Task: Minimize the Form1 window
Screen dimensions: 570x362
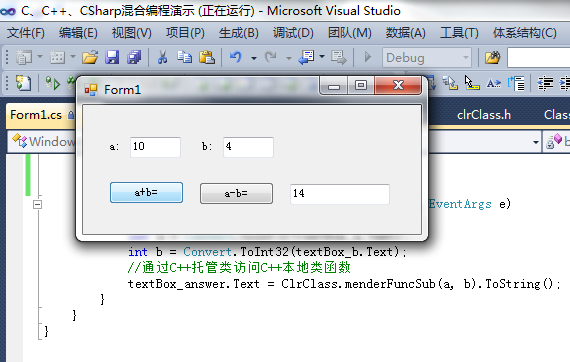Action: point(333,86)
